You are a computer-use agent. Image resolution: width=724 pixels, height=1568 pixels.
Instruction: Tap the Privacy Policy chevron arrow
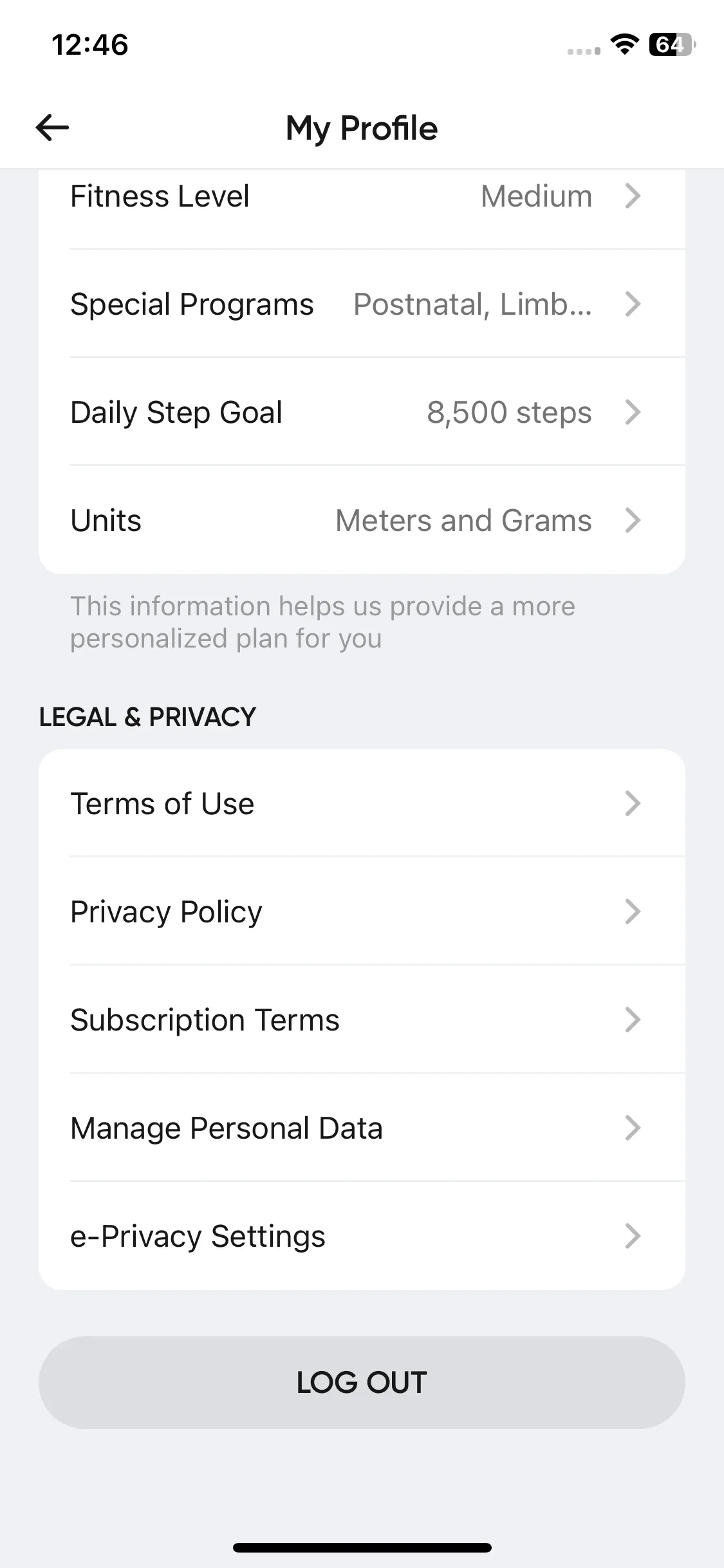click(633, 911)
